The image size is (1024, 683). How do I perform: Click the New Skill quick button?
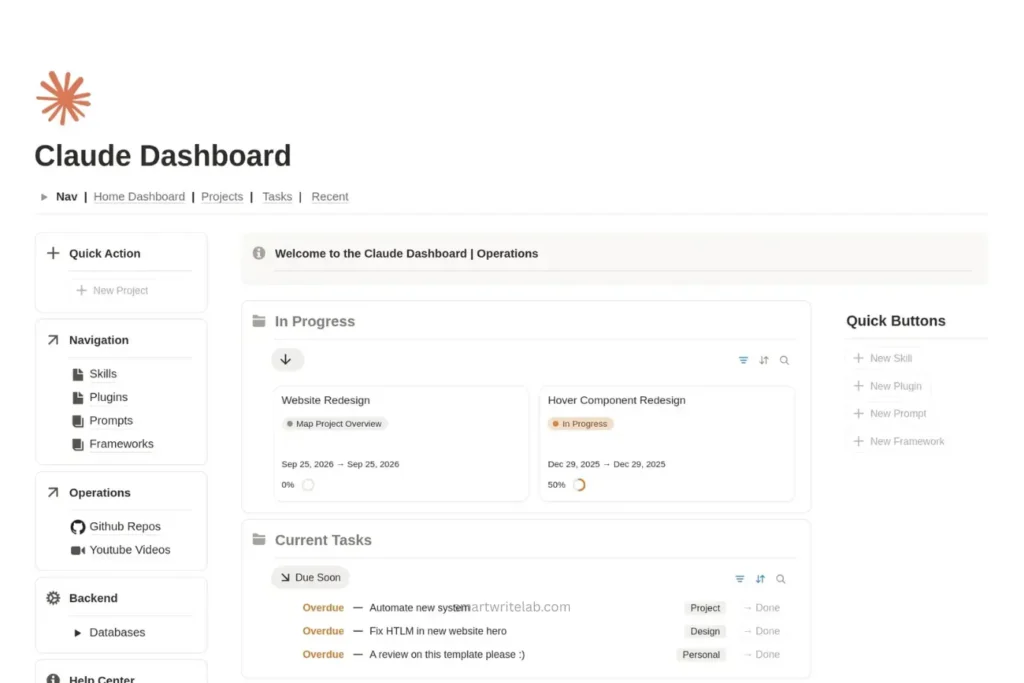pyautogui.click(x=883, y=358)
